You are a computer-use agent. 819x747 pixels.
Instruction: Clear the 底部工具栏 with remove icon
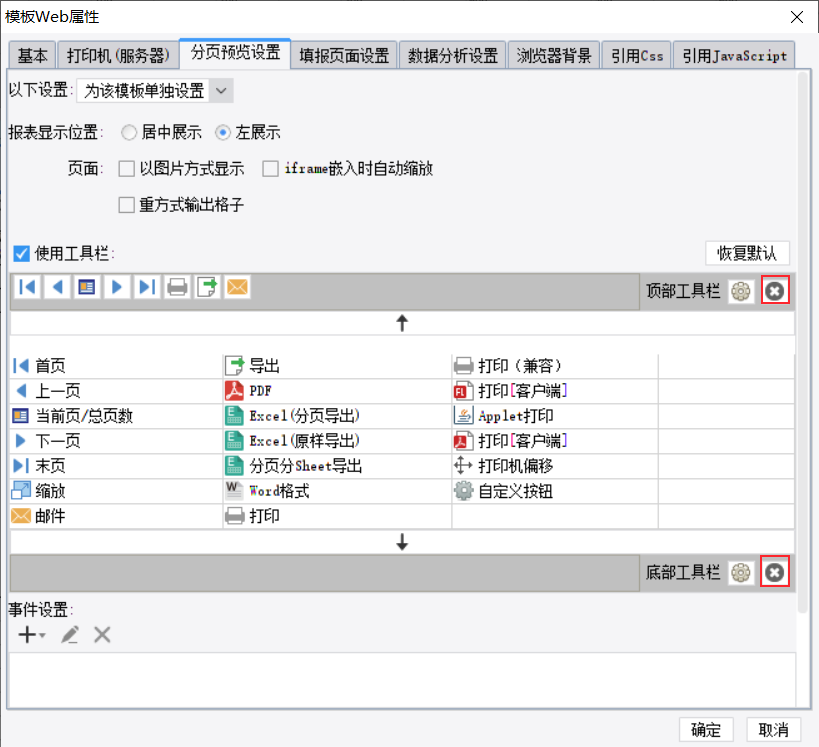point(775,573)
